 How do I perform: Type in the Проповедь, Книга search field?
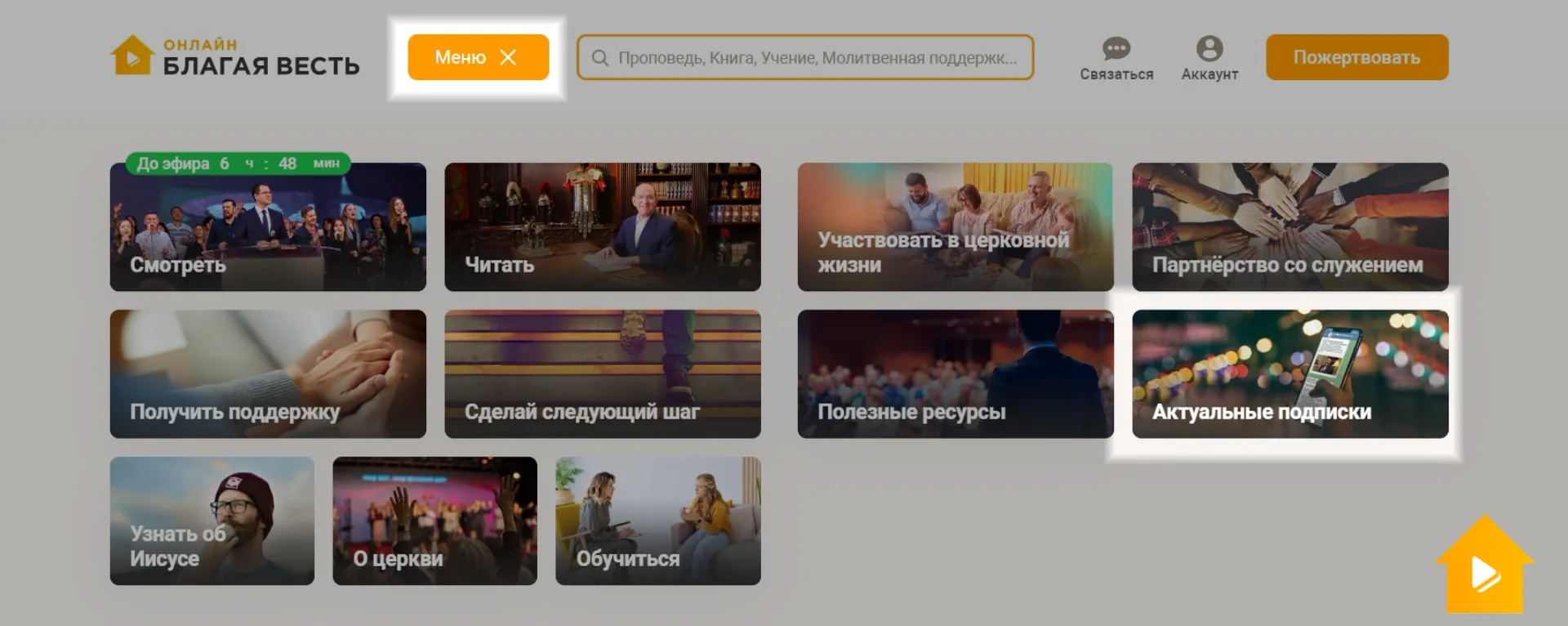click(x=817, y=58)
